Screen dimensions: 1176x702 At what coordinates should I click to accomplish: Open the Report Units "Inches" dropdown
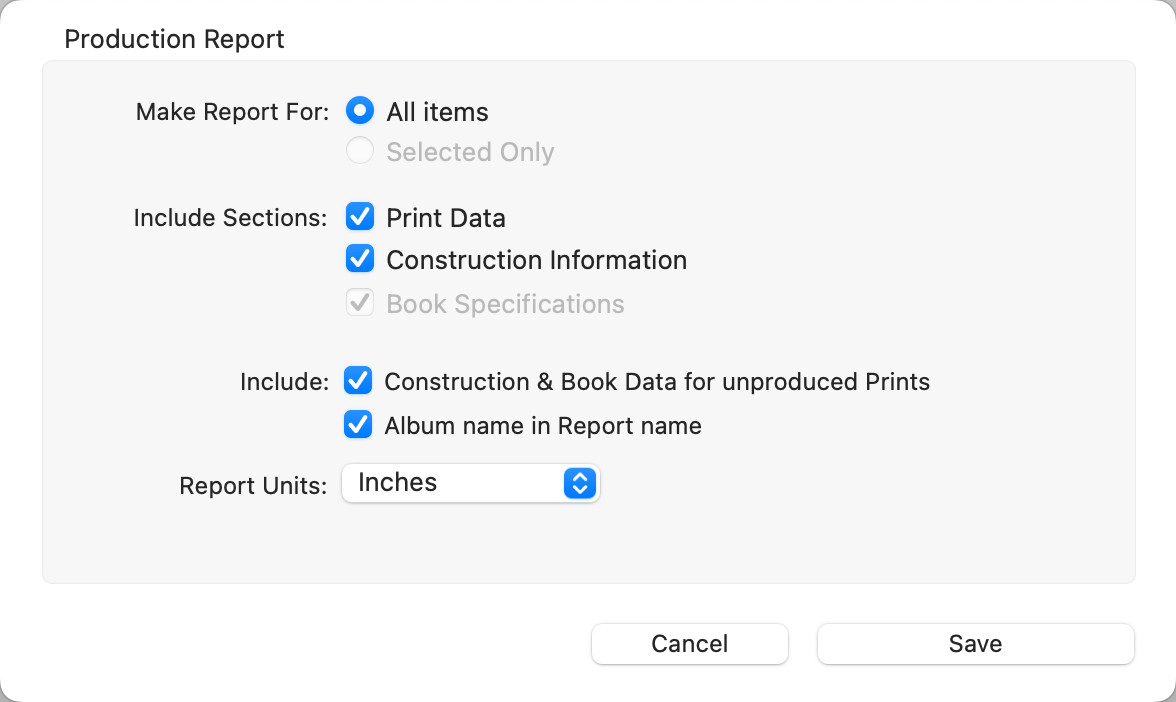pyautogui.click(x=470, y=484)
